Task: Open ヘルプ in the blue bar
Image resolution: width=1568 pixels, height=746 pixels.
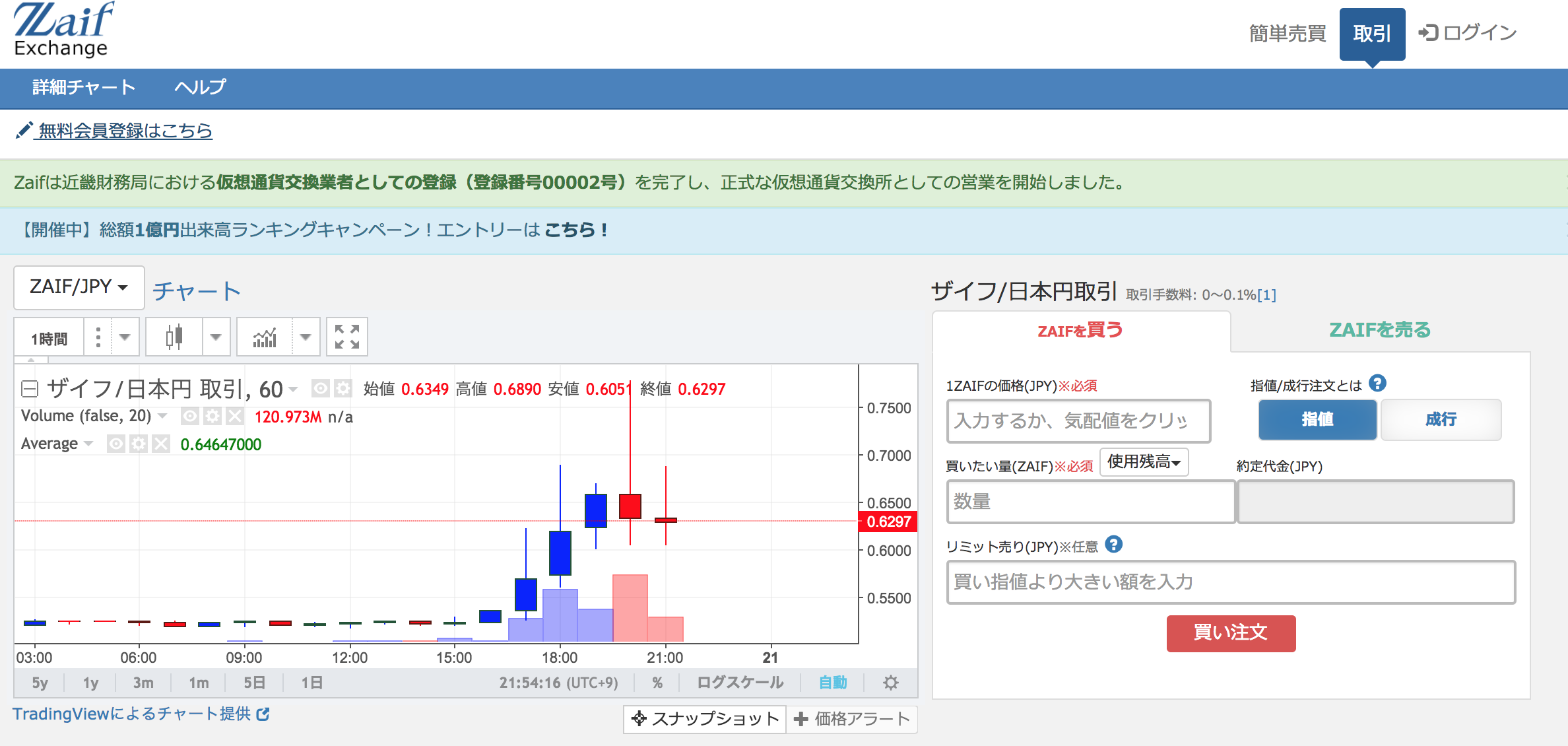Action: tap(200, 86)
